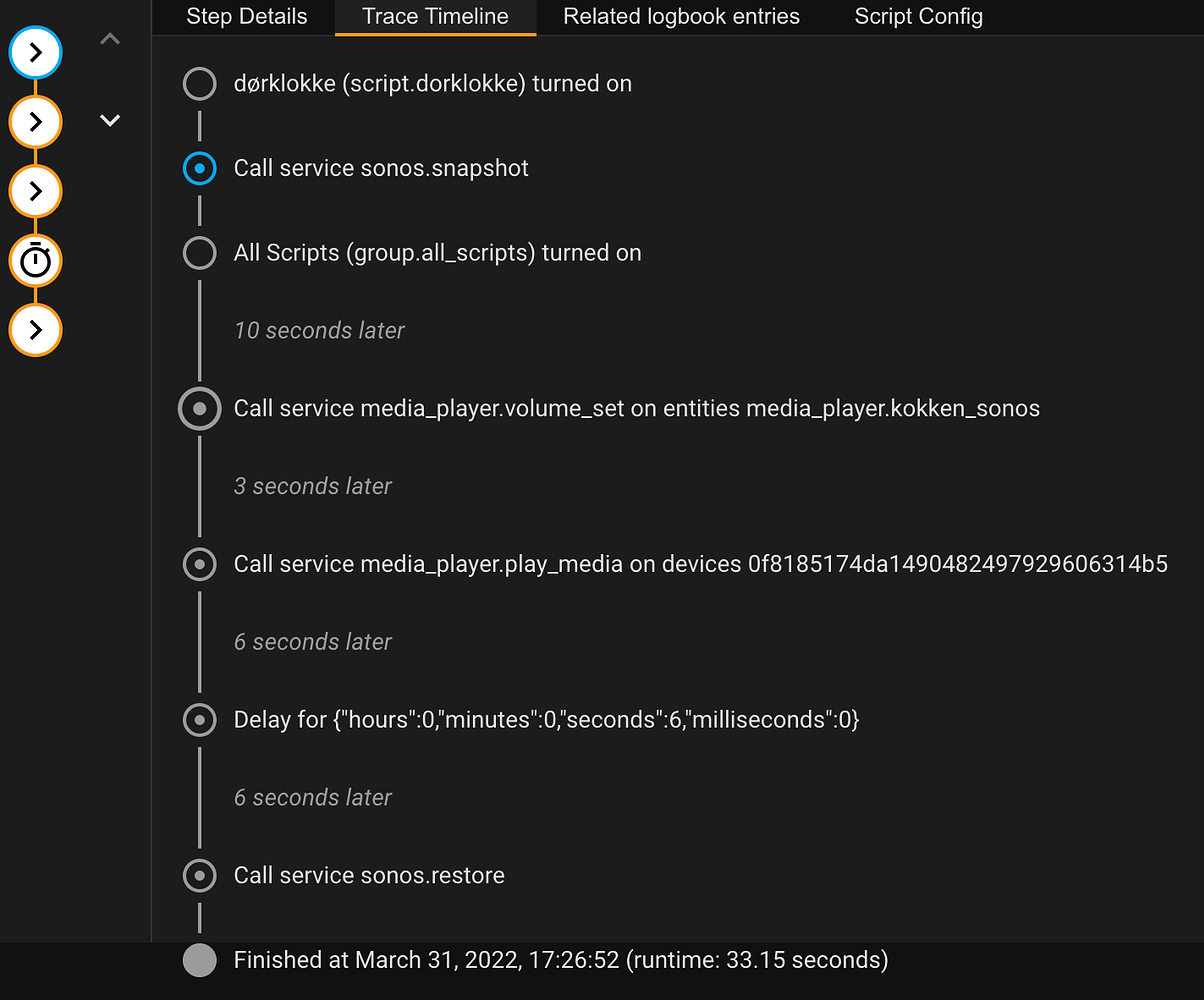
Task: Click the Finished timeline node at bottom
Action: click(199, 960)
